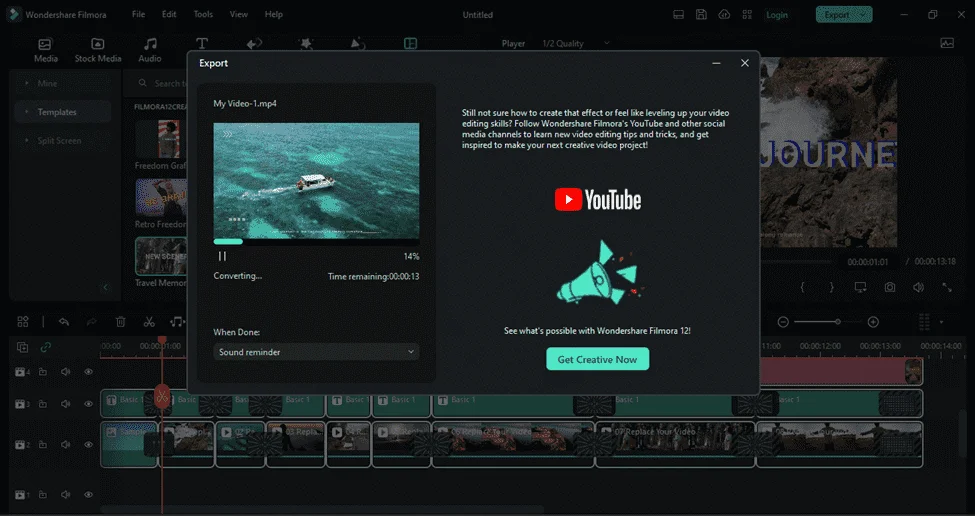The image size is (975, 516).
Task: Click the undo arrow icon
Action: pyautogui.click(x=63, y=321)
